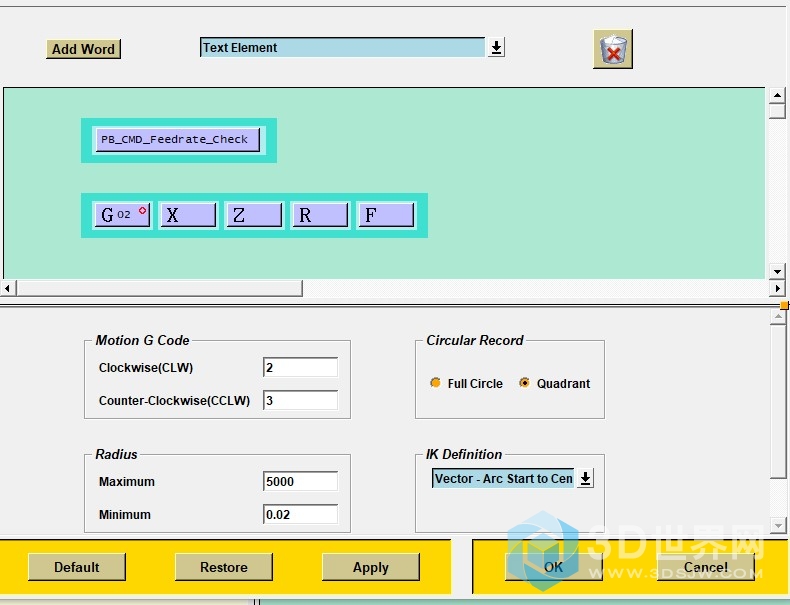This screenshot has width=790, height=605.
Task: Click the Vector - Arc Start to Center field
Action: pyautogui.click(x=503, y=478)
